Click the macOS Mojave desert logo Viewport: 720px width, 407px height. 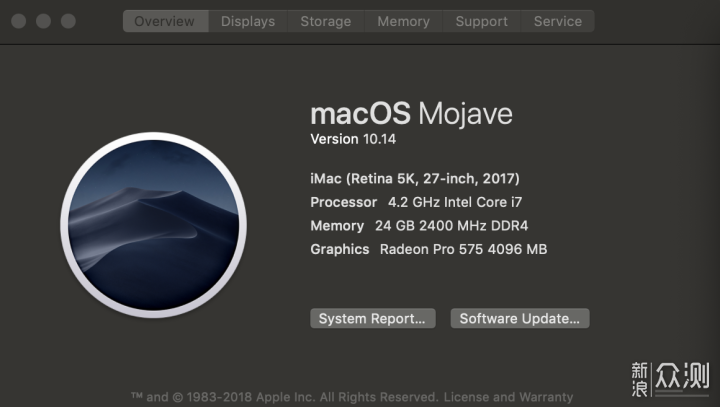(153, 225)
